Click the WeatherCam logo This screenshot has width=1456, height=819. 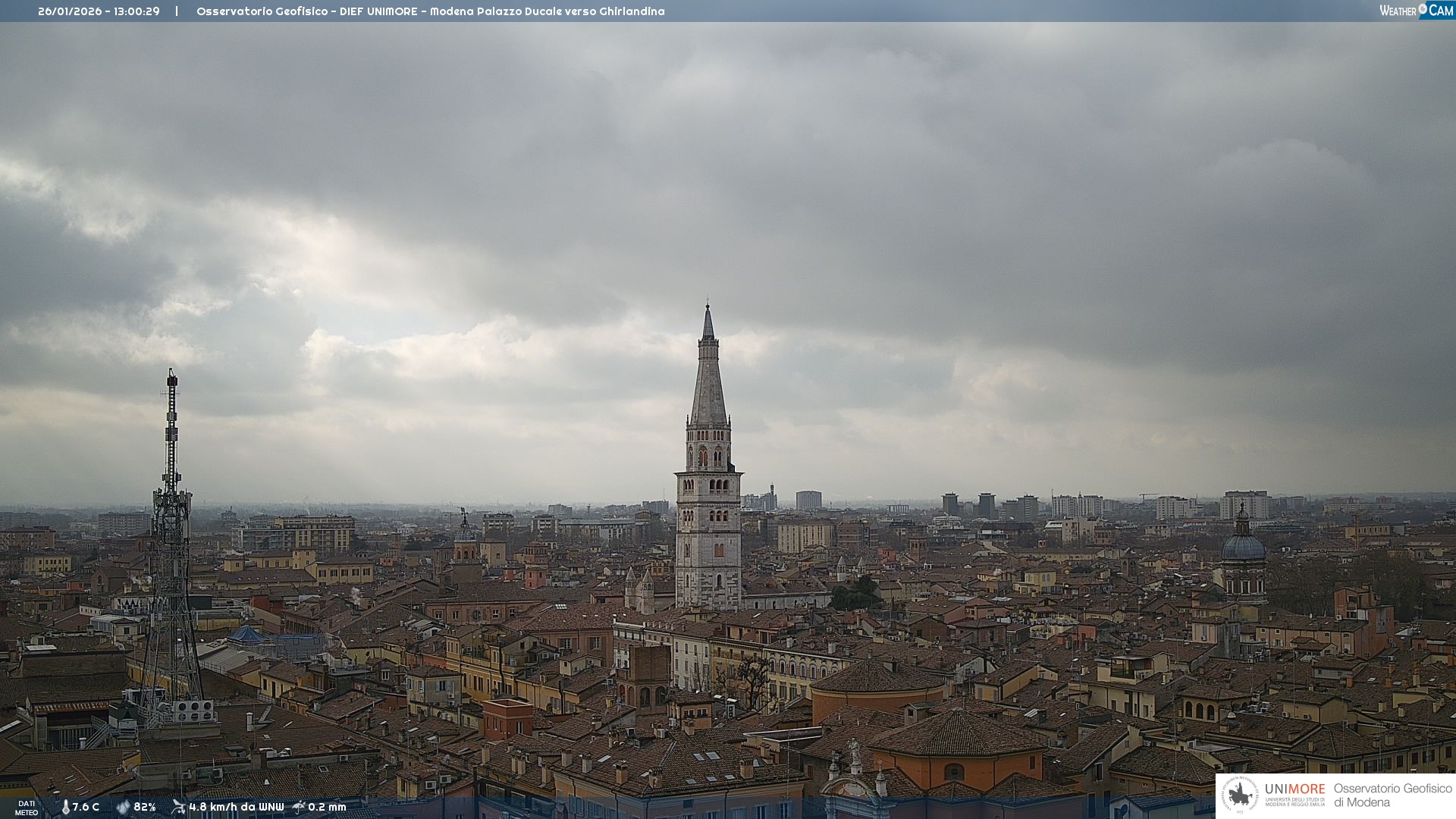[x=1416, y=11]
